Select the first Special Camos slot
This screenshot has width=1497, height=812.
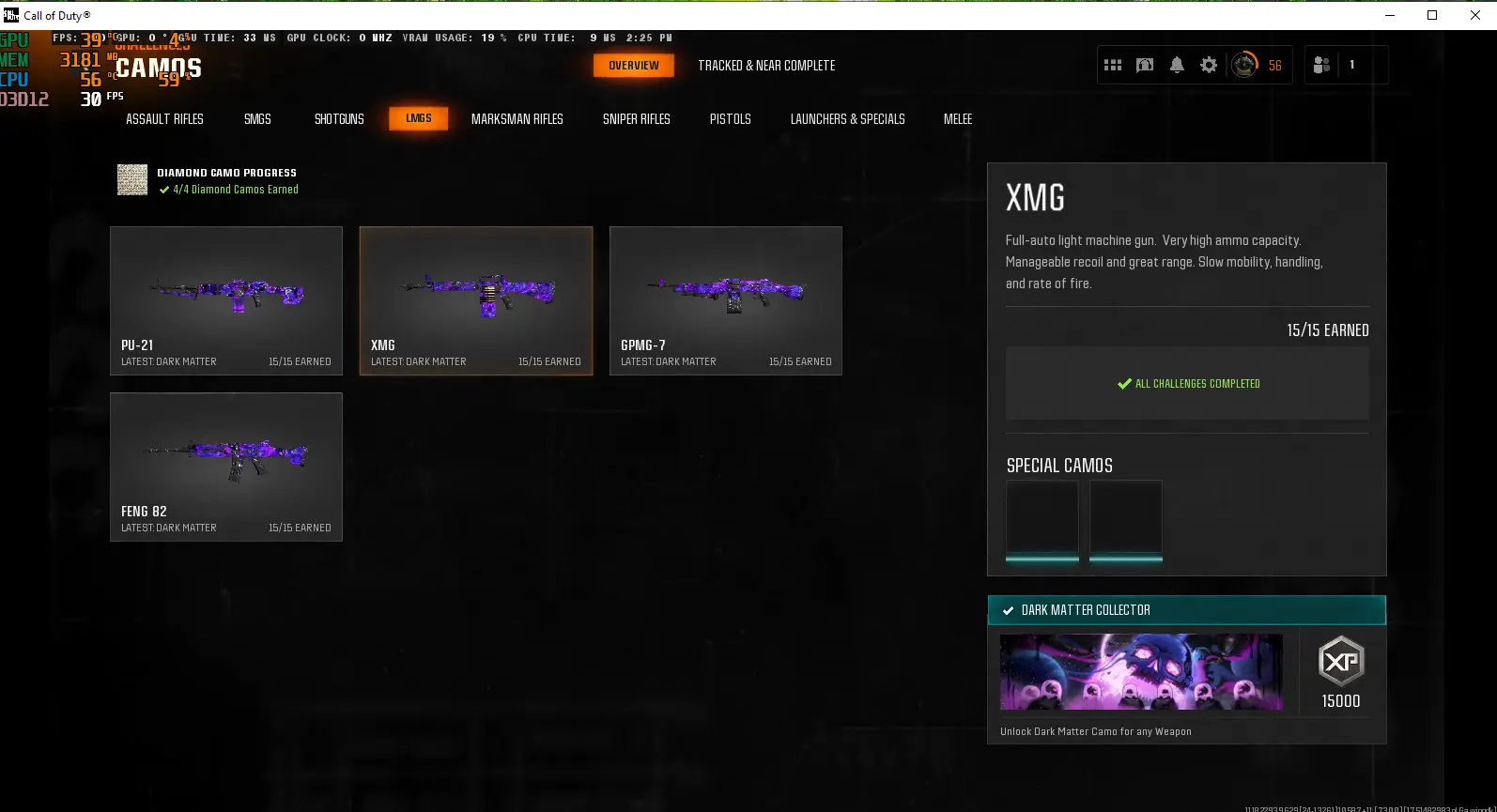tap(1042, 520)
